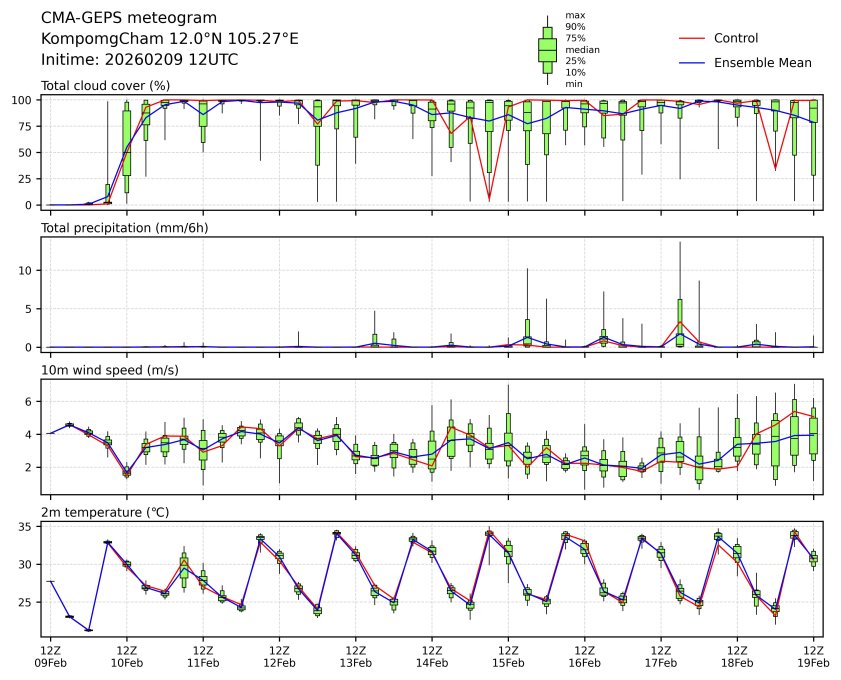Click the deepest red cloud cover dip before 12Z 15Feb

[489, 199]
